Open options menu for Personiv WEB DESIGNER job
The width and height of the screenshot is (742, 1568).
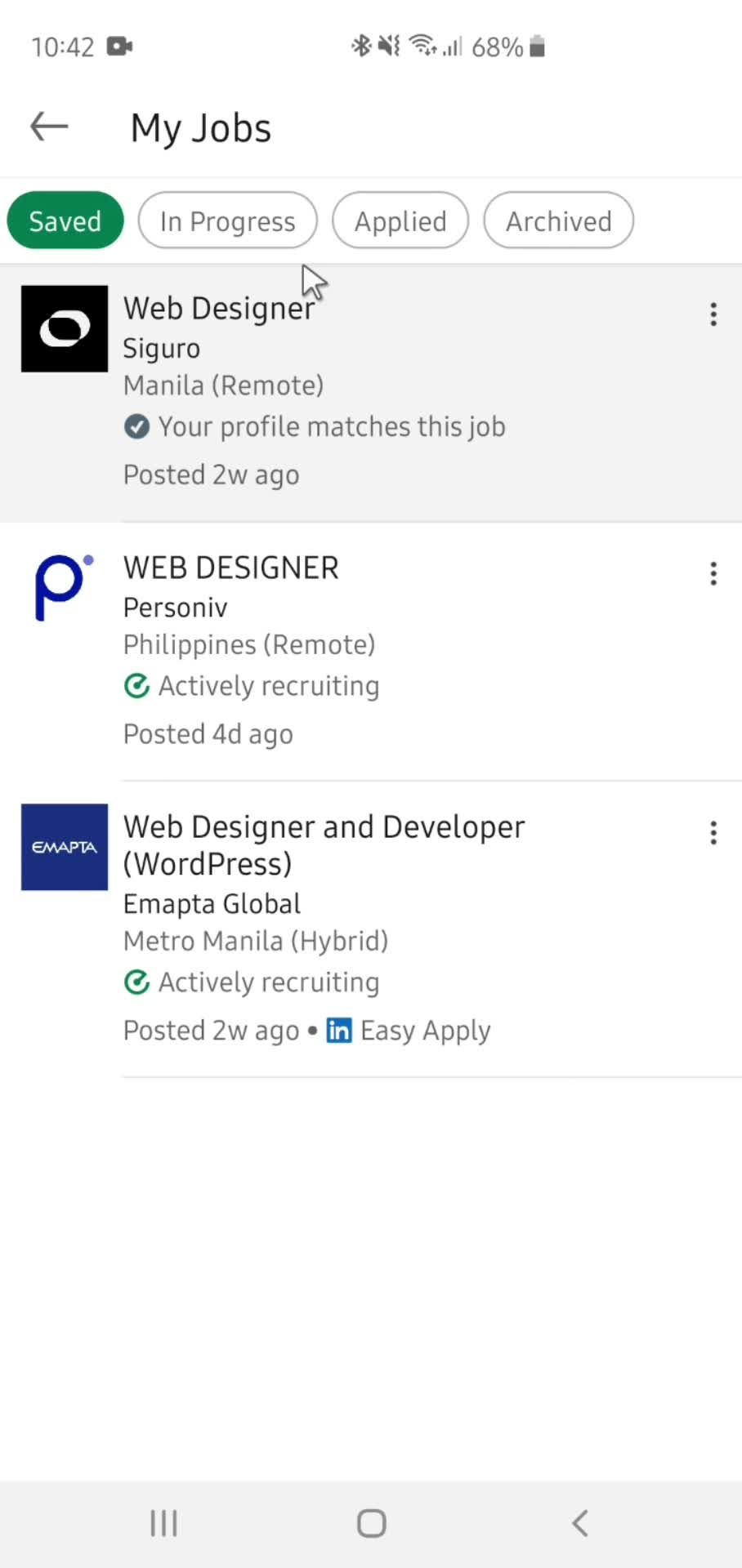[713, 573]
